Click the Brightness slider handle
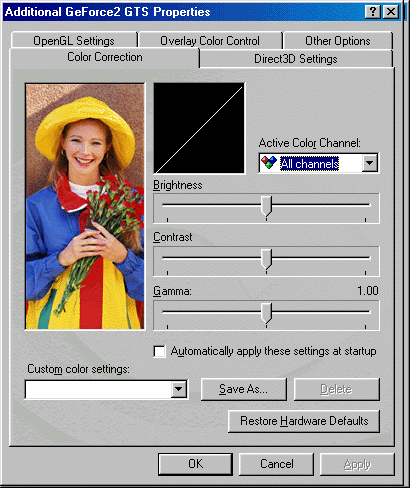 coord(266,206)
